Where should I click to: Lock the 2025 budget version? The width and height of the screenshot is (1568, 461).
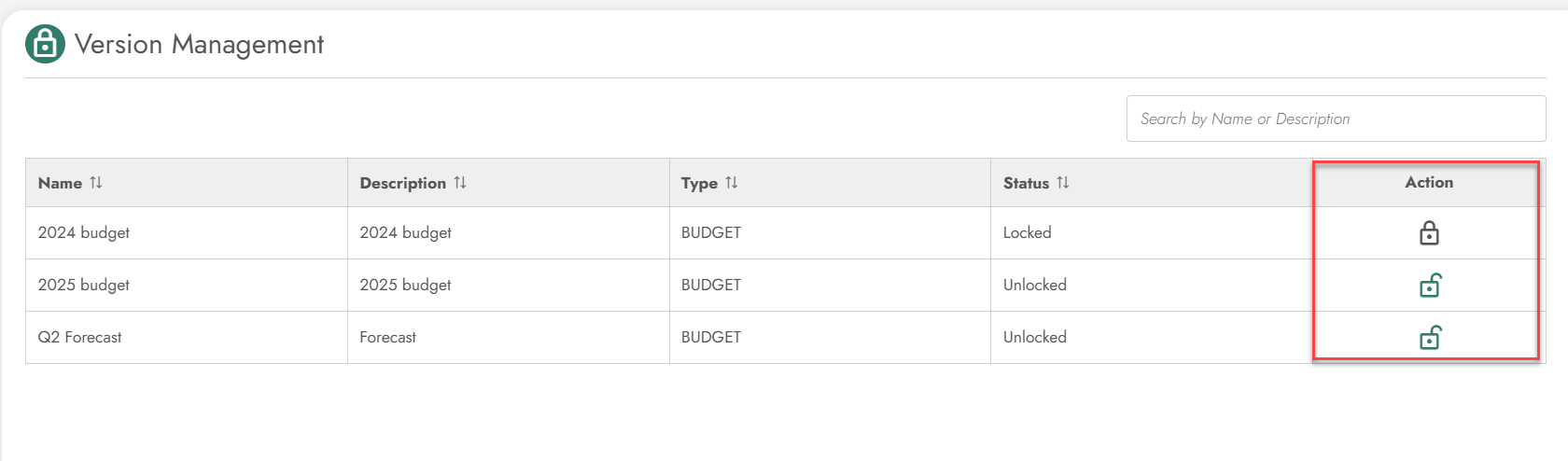(x=1430, y=285)
